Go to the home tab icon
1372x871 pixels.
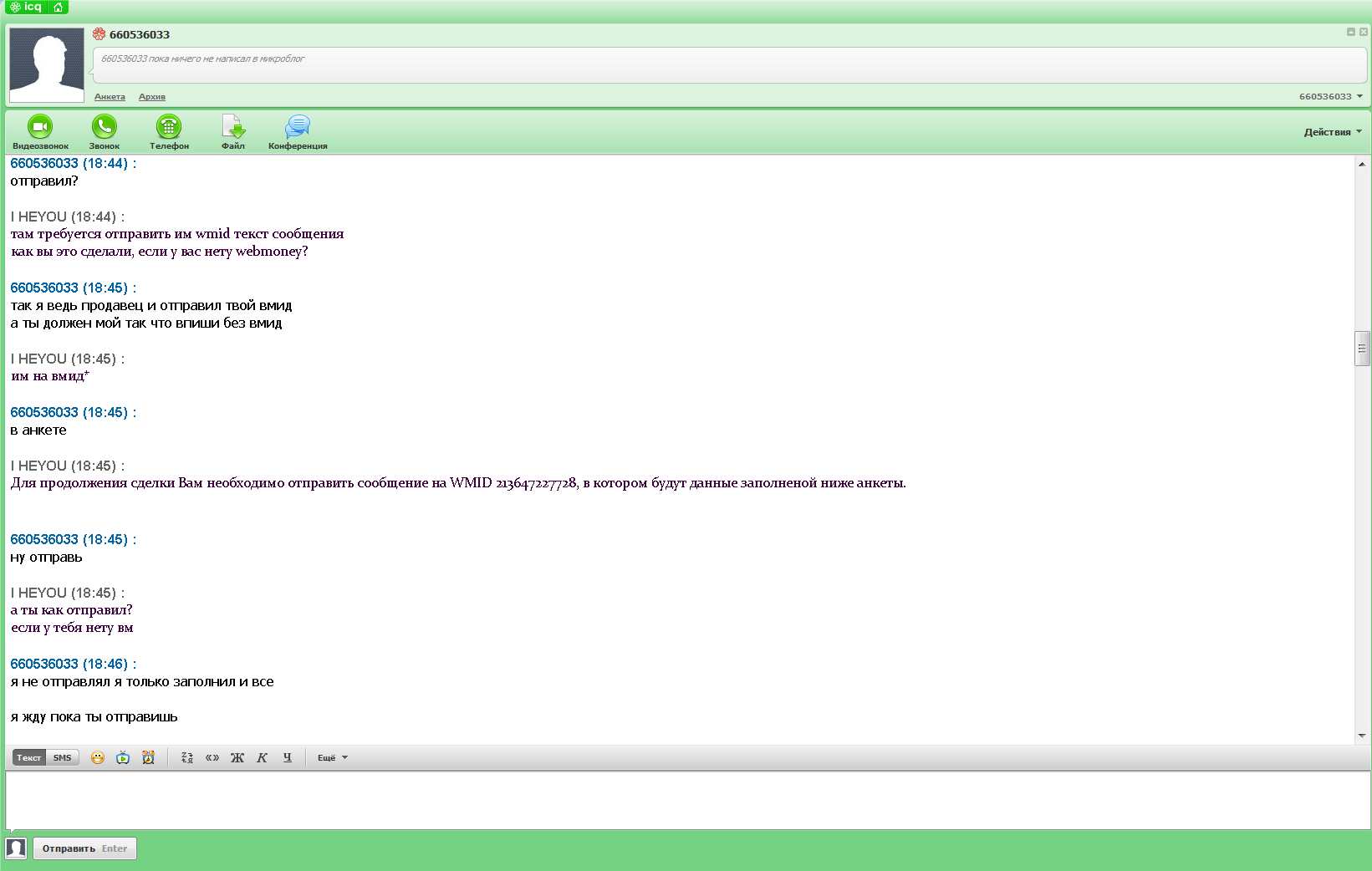[x=58, y=7]
